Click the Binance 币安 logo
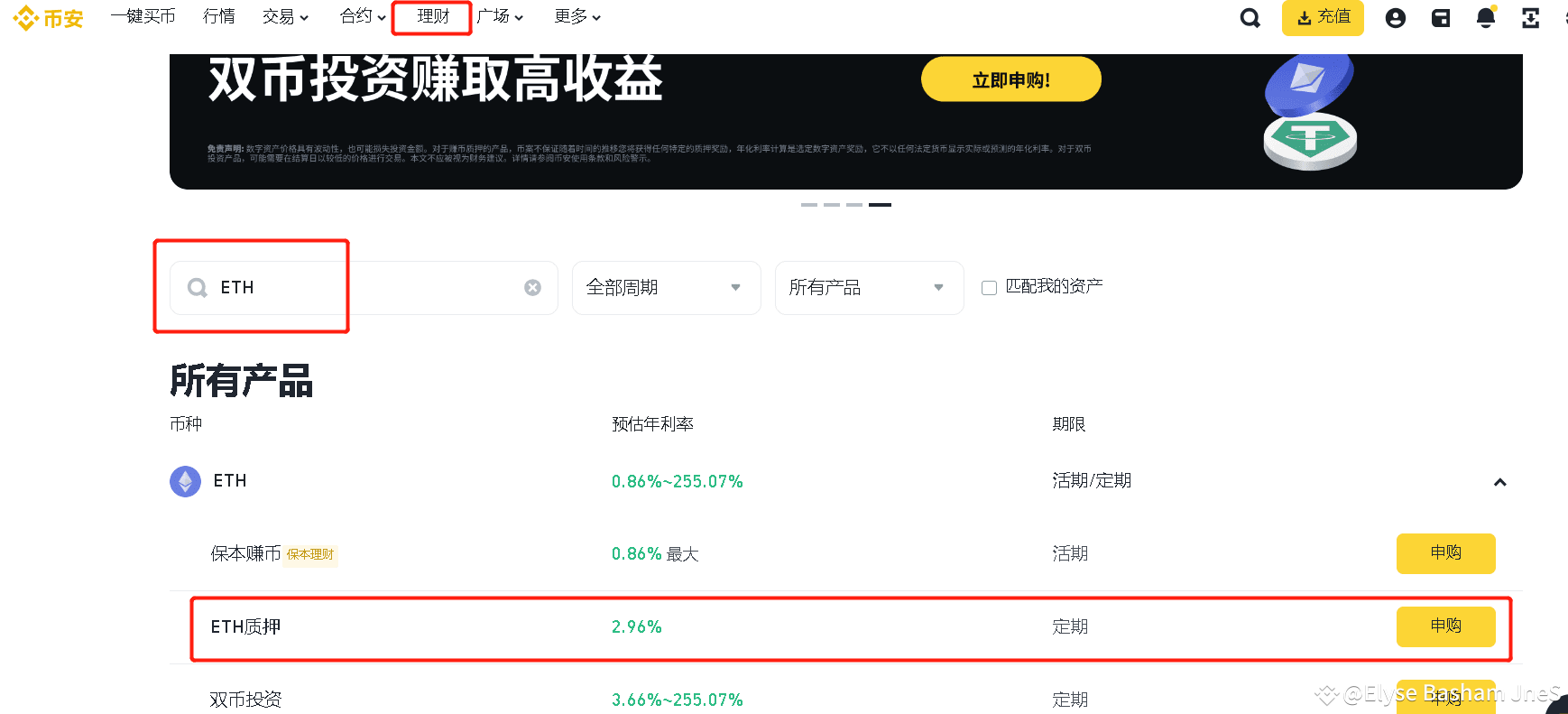This screenshot has height=714, width=1568. (47, 18)
